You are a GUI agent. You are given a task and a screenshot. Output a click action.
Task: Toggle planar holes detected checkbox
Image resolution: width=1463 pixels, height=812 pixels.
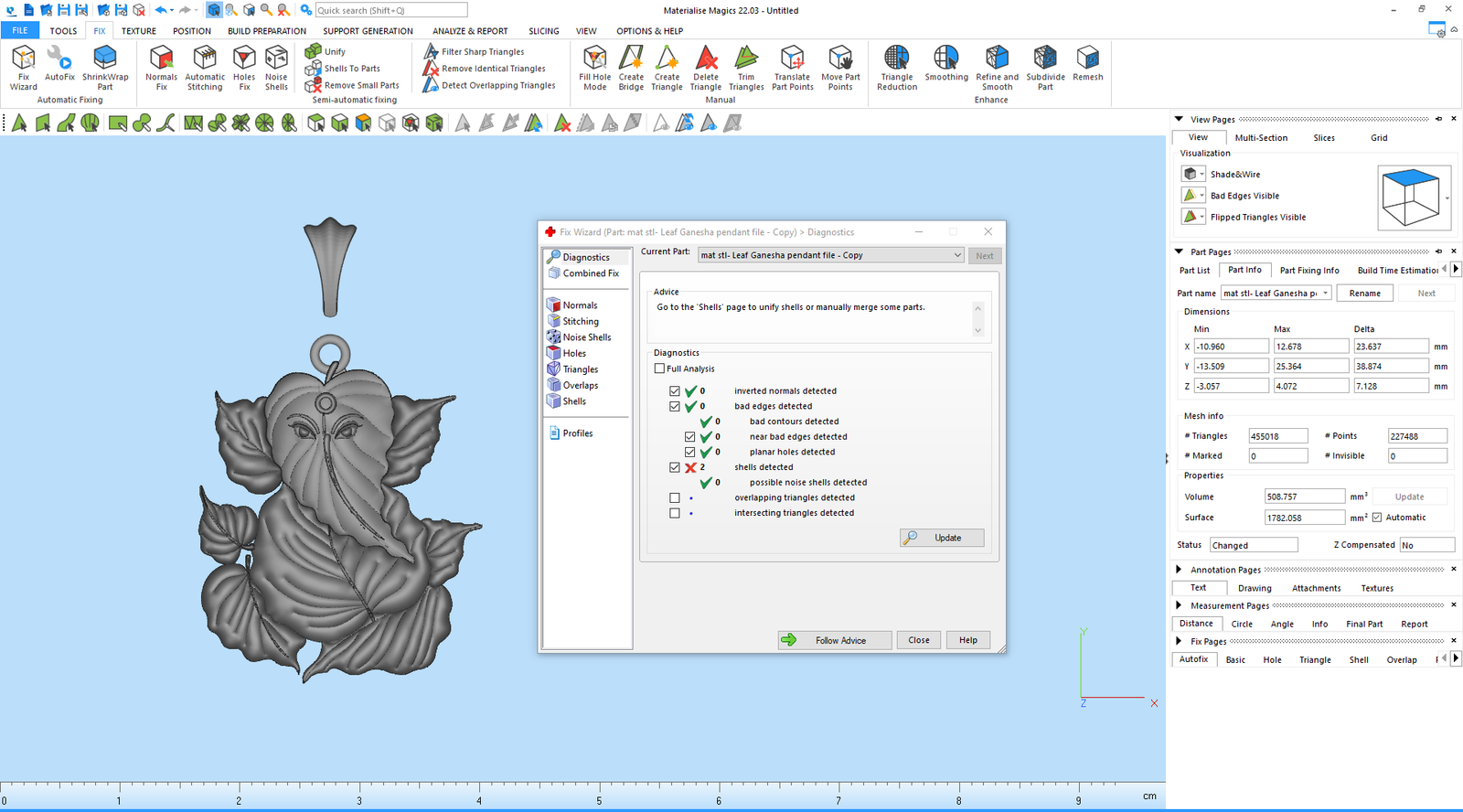pyautogui.click(x=690, y=452)
